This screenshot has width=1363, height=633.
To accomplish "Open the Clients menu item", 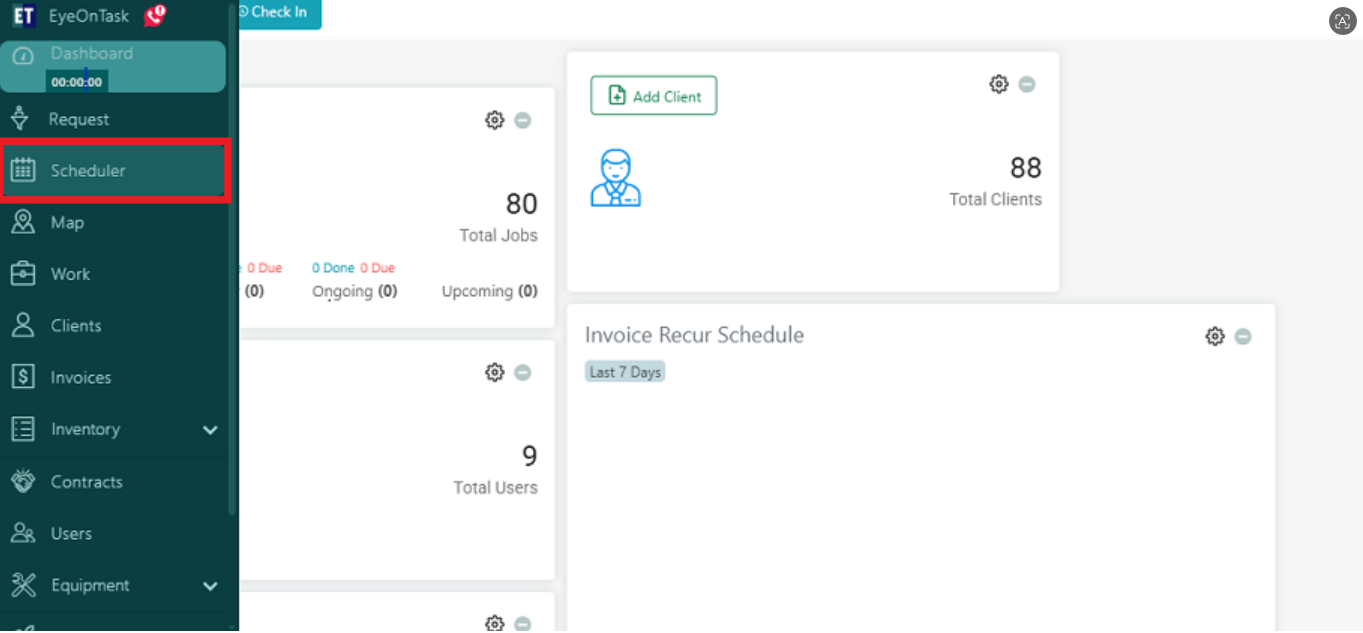I will click(x=76, y=326).
